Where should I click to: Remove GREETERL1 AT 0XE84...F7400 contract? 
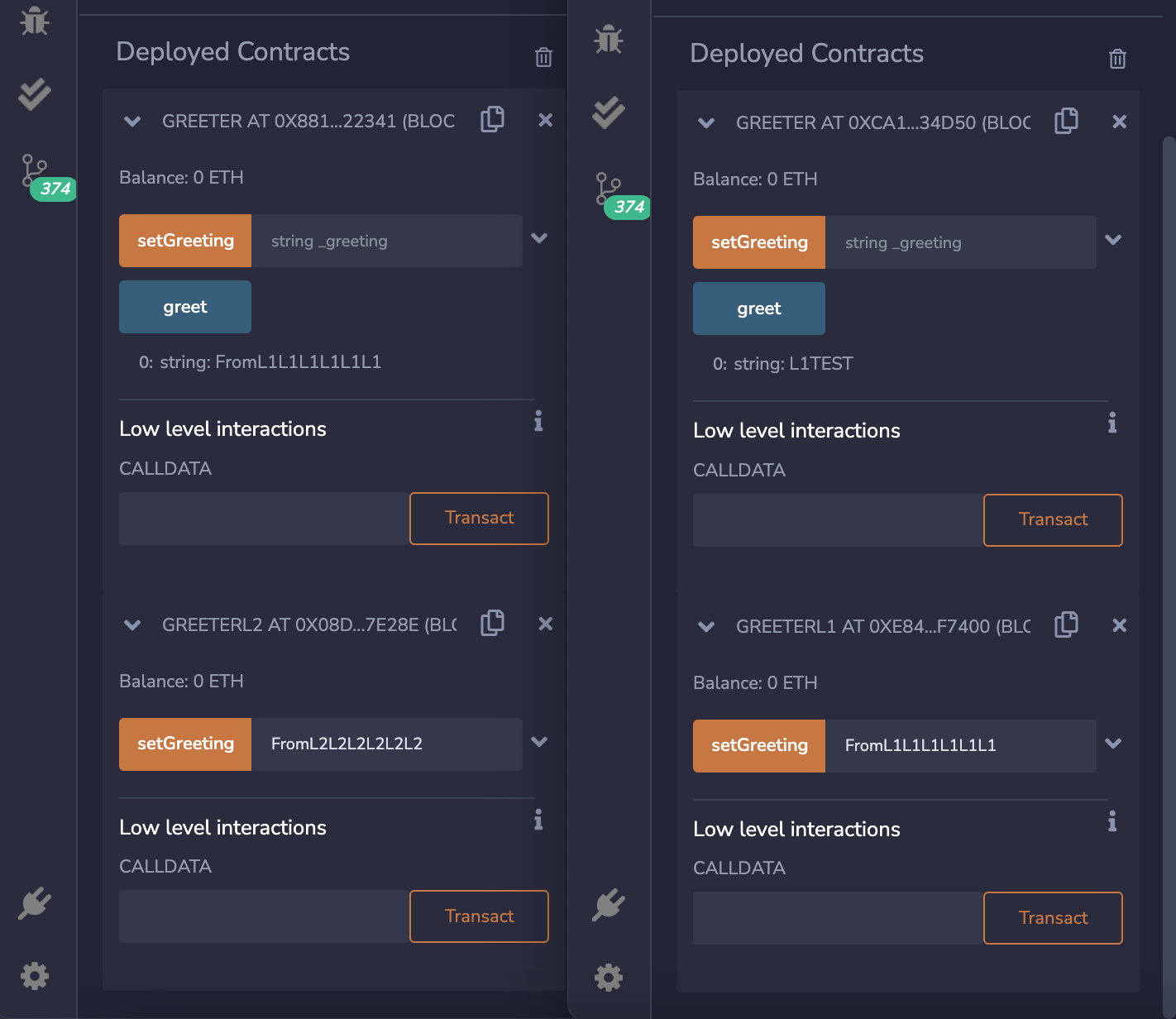(1120, 625)
